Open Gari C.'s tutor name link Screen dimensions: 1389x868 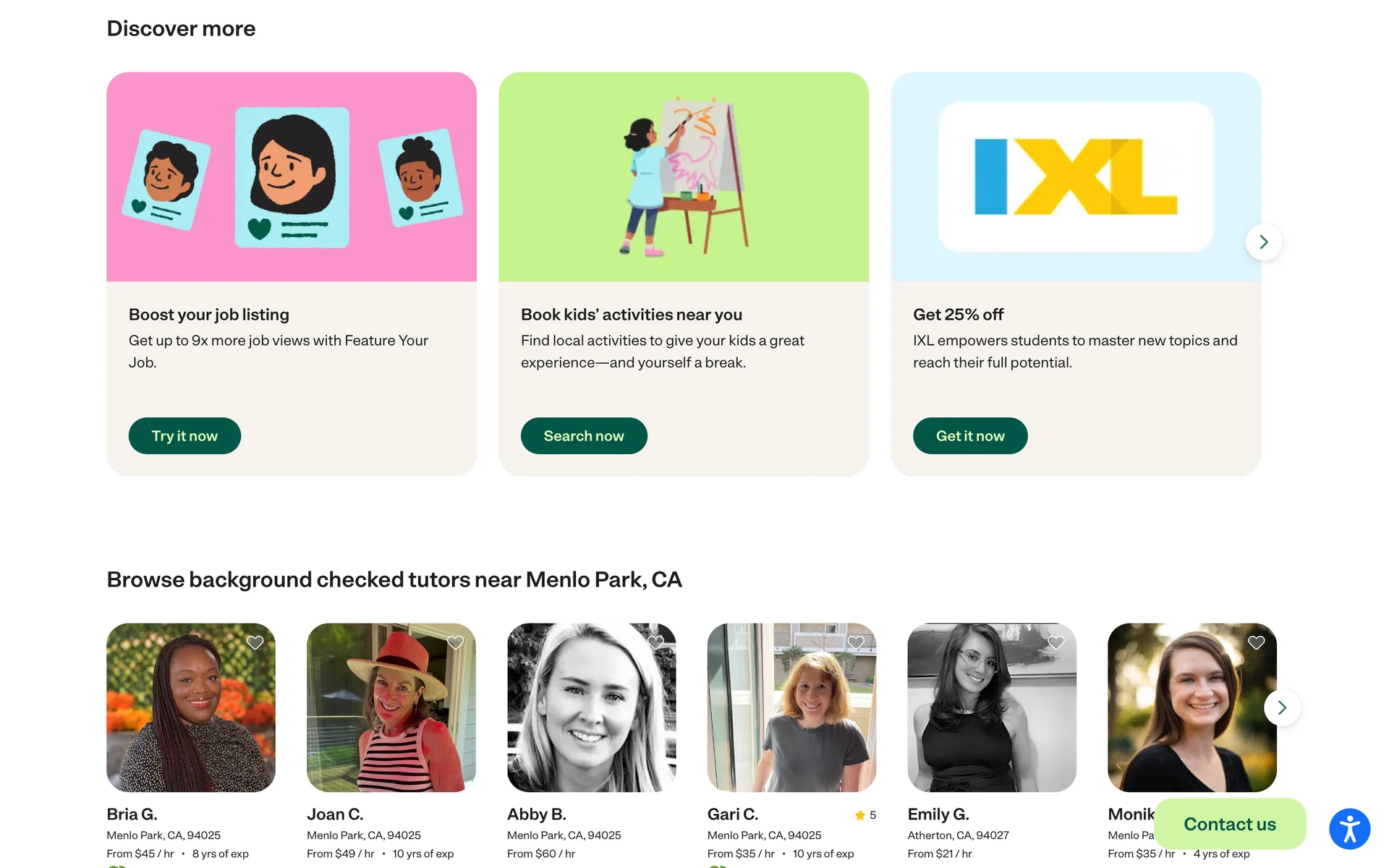tap(732, 814)
